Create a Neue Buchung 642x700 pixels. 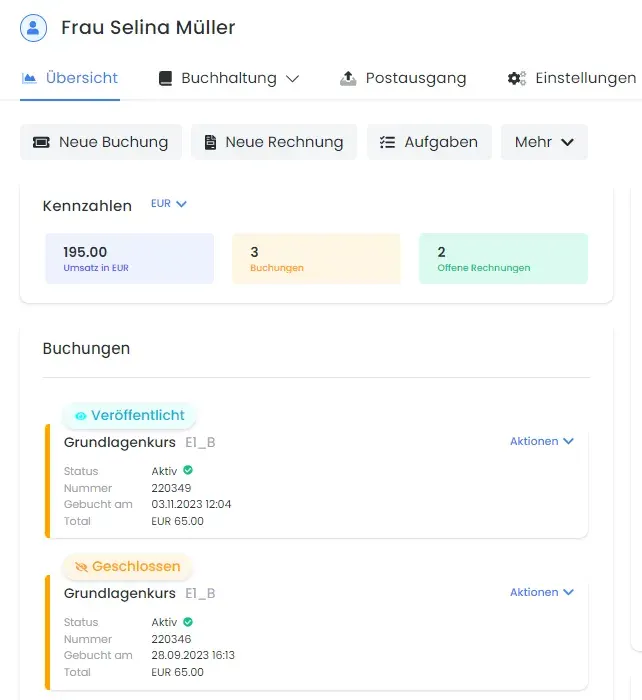tap(101, 142)
